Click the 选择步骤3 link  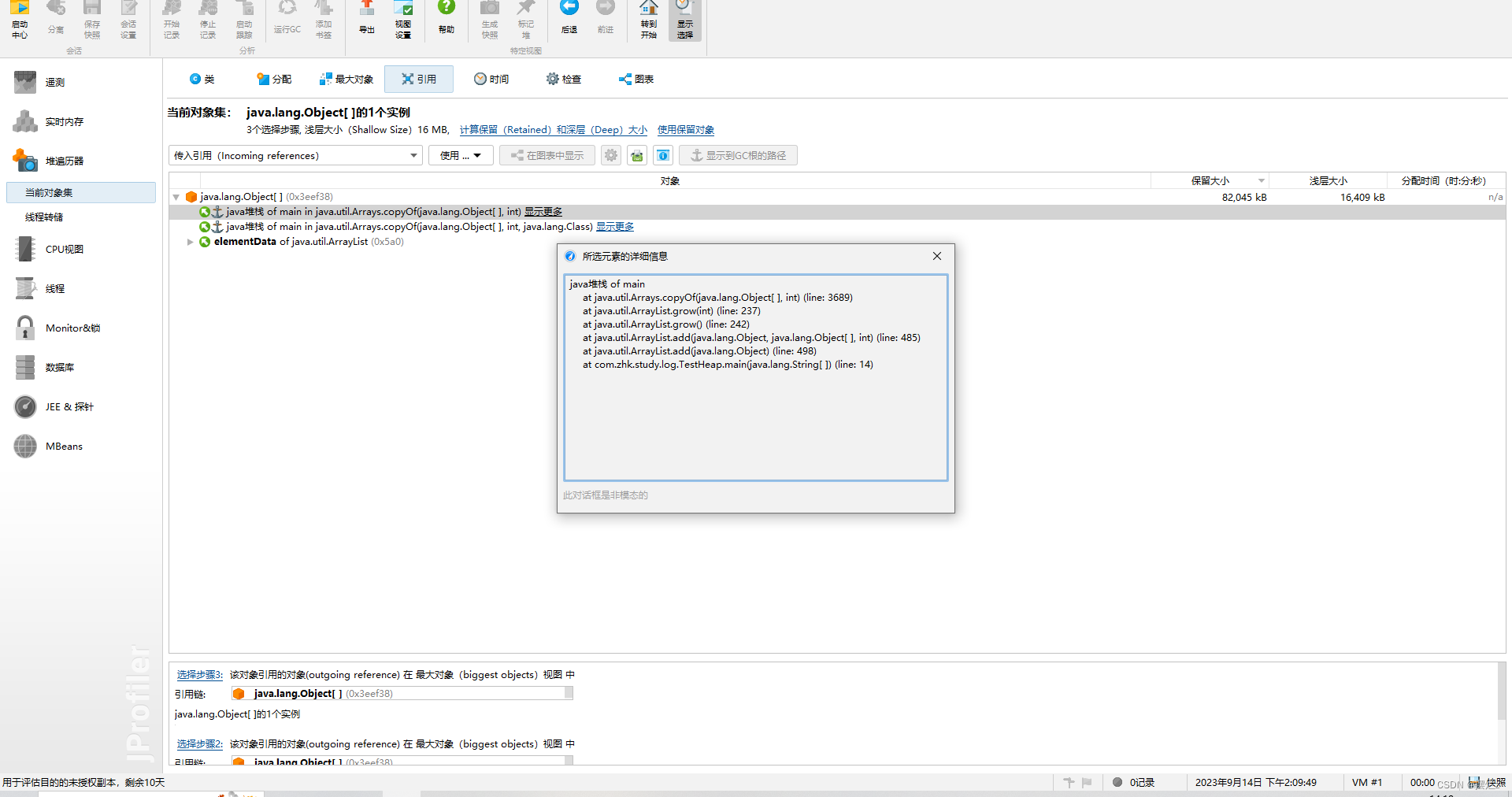tap(199, 675)
